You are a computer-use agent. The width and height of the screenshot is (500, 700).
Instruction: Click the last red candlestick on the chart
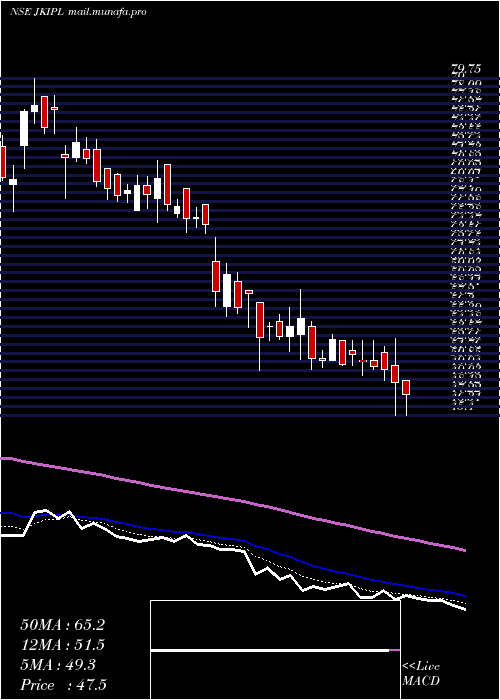point(406,388)
